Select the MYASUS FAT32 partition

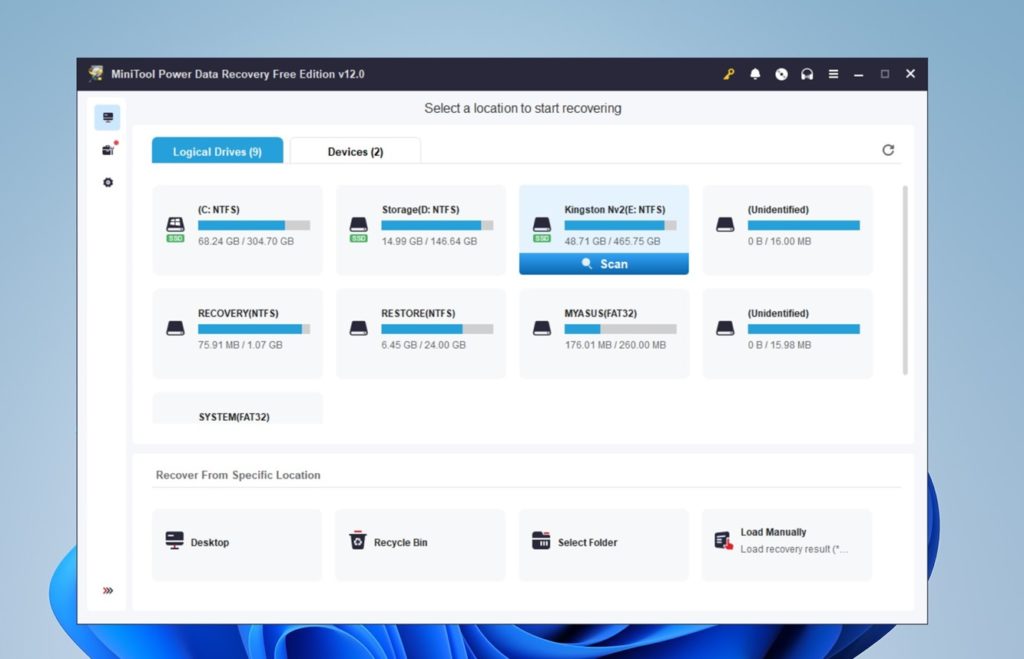tap(603, 333)
